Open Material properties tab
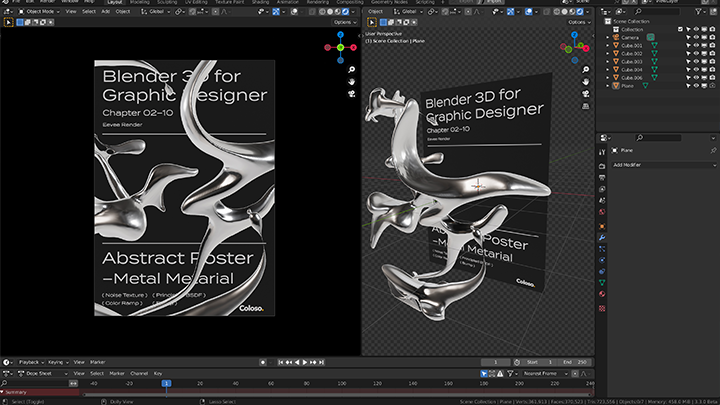Viewport: 720px width, 405px height. 602,294
